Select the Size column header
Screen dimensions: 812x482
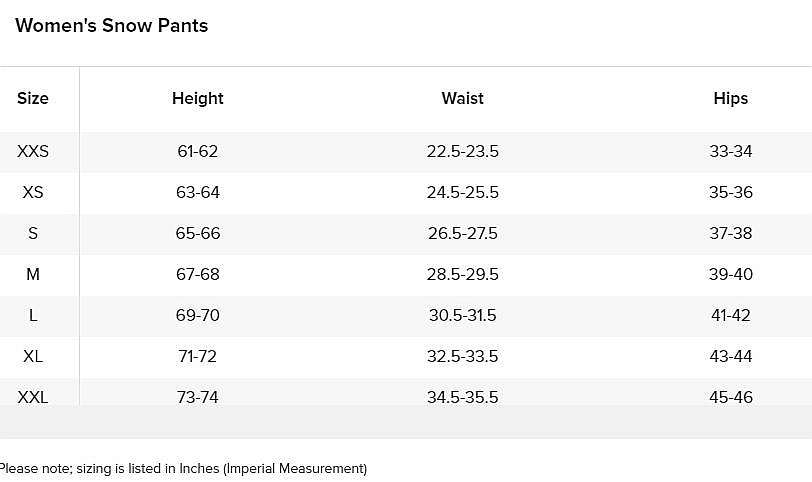(33, 98)
